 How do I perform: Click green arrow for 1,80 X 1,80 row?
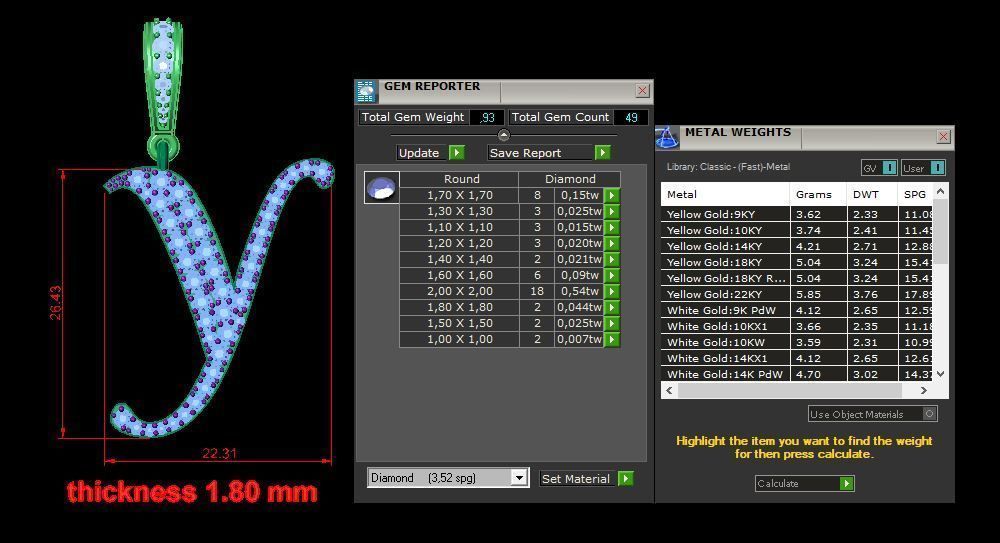click(x=612, y=307)
